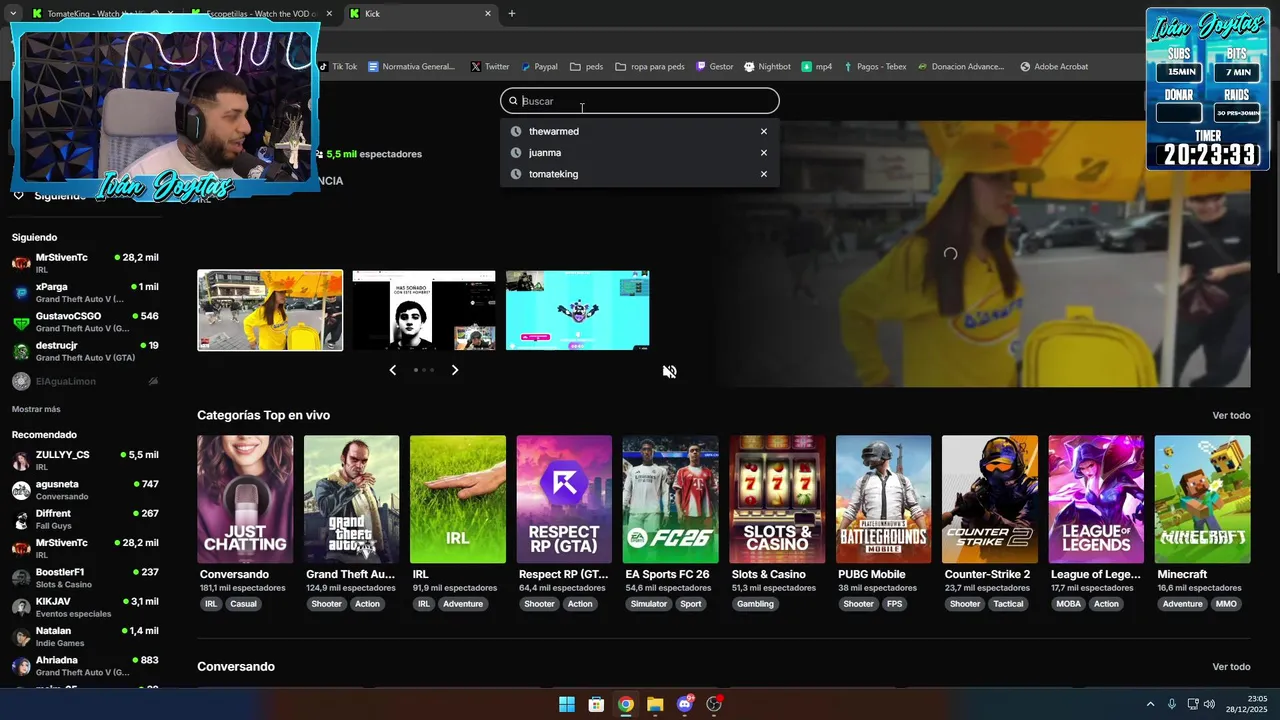Image resolution: width=1280 pixels, height=720 pixels.
Task: Open the Normativa General bookmark
Action: (411, 66)
